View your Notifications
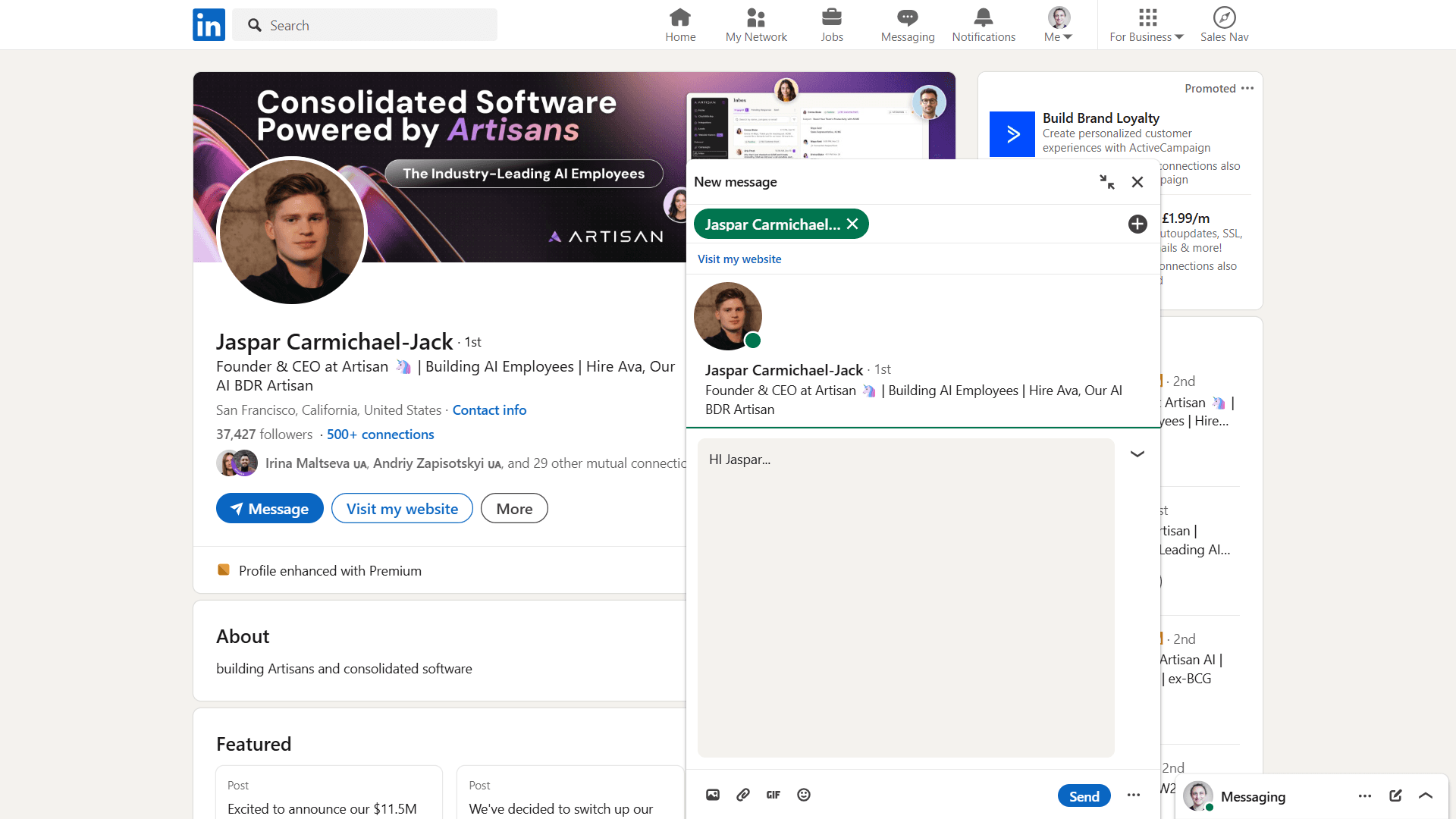This screenshot has width=1456, height=819. 983,24
